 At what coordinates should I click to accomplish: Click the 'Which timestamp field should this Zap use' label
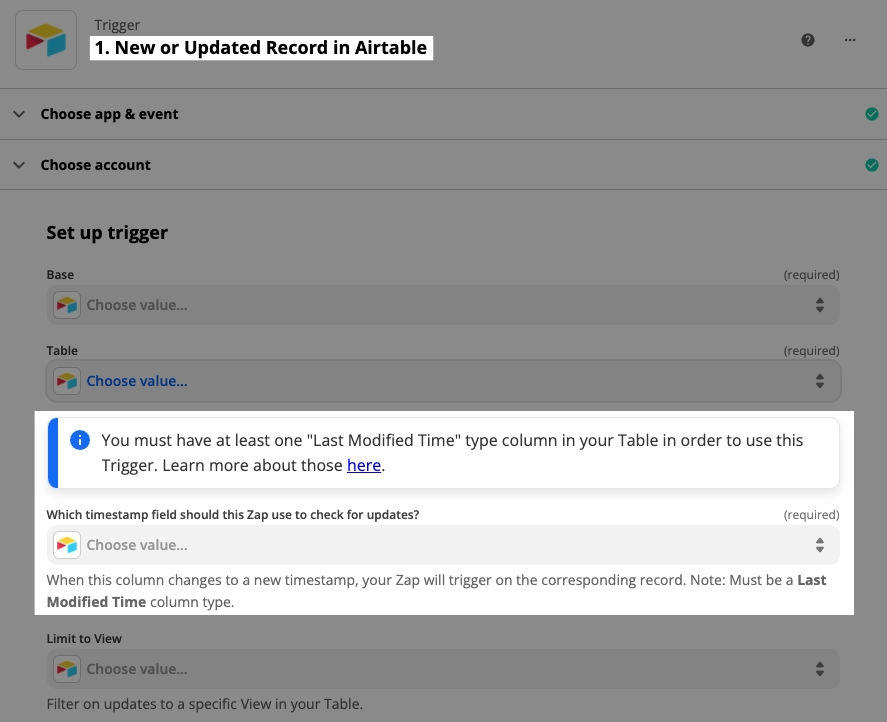tap(232, 514)
